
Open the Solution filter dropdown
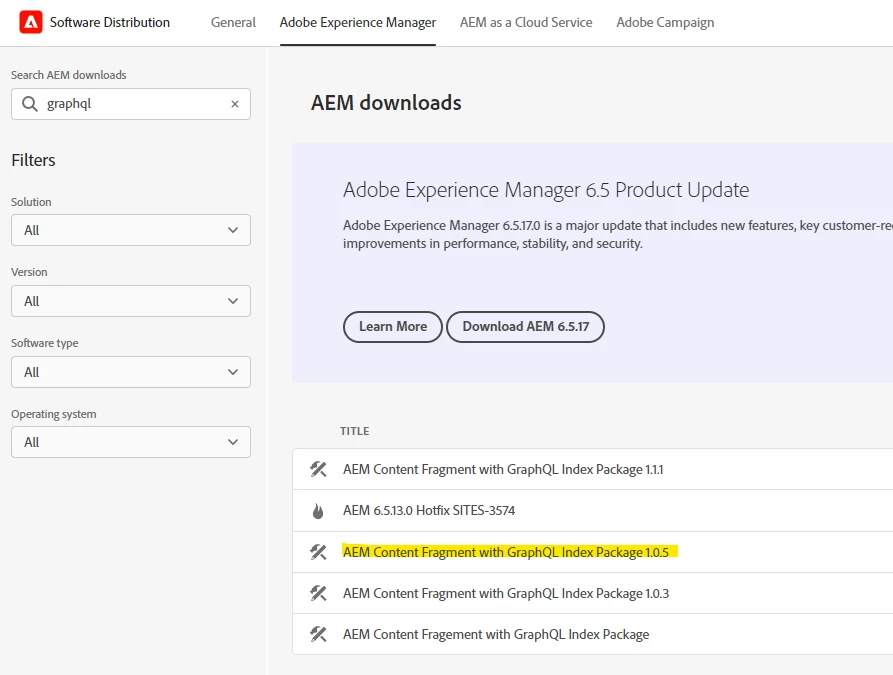point(131,230)
